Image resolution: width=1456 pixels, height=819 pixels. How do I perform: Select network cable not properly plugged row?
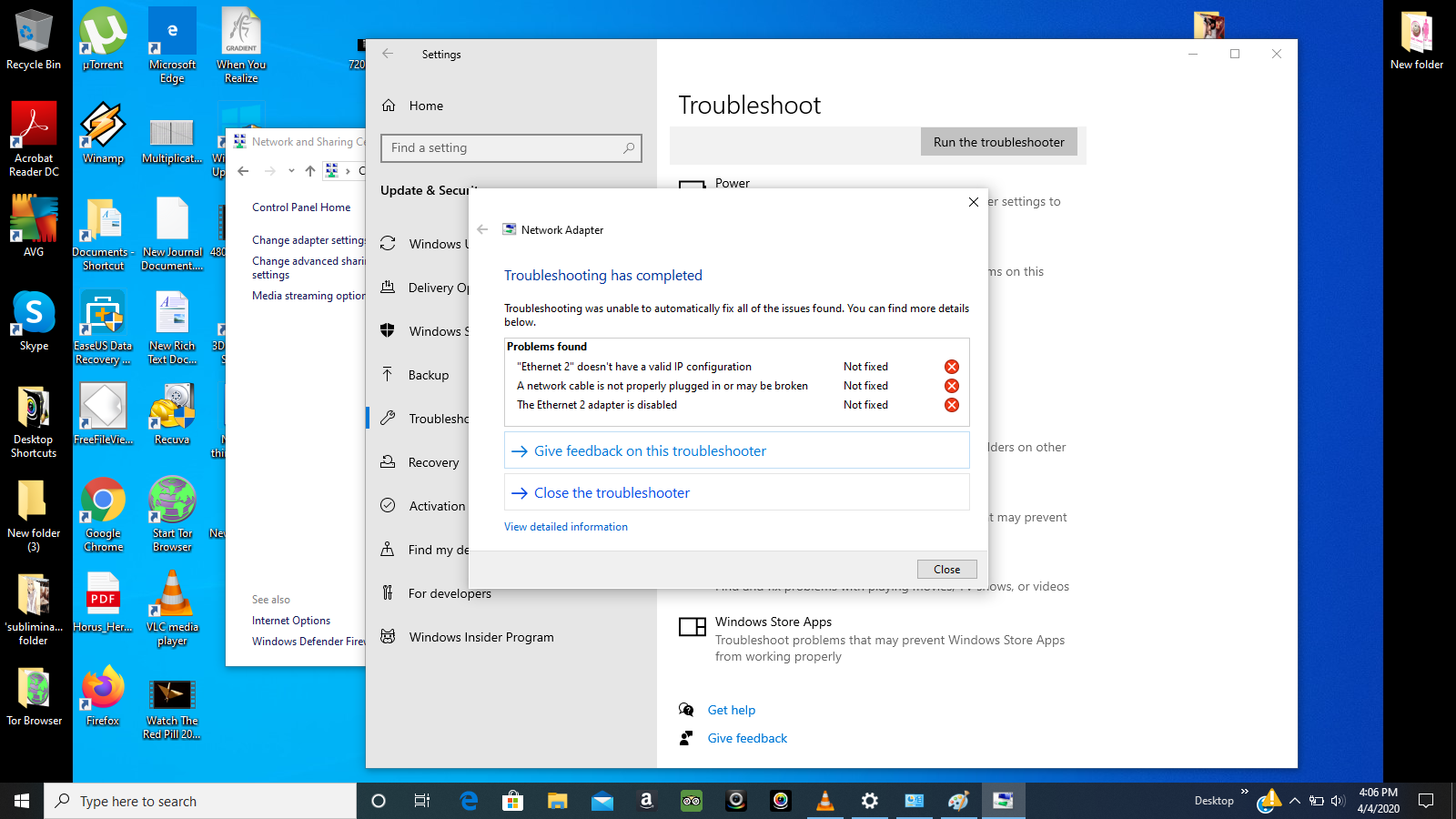[x=736, y=386]
